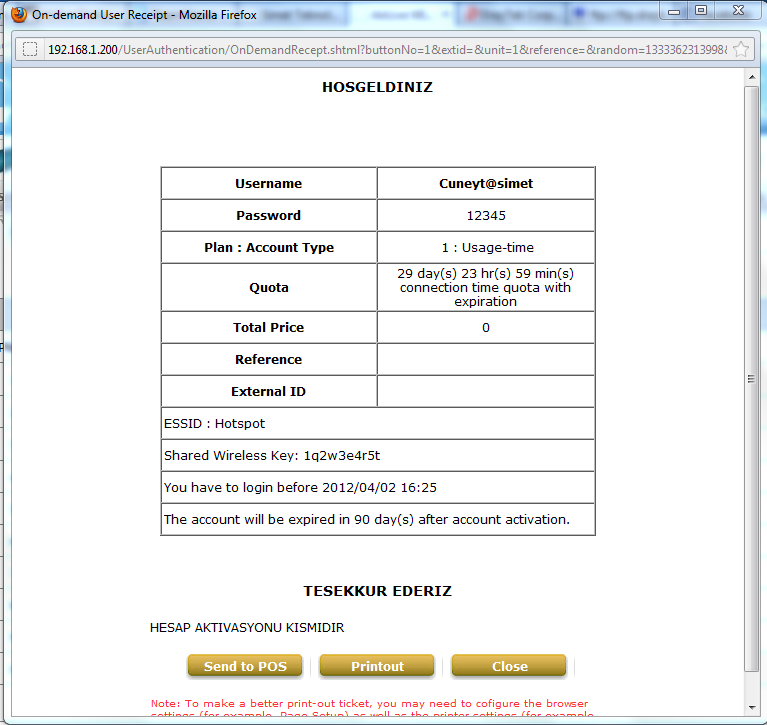Click the vertical scrollbar thumb

click(x=752, y=378)
